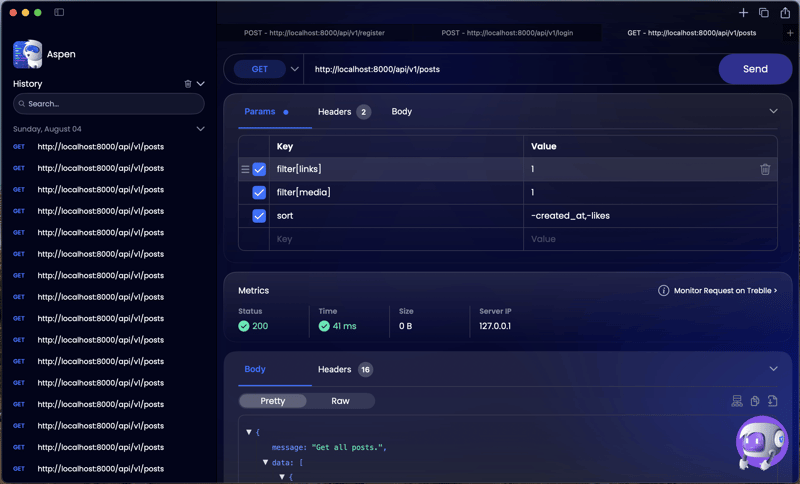800x484 pixels.
Task: Switch response view to Raw
Action: 340,401
